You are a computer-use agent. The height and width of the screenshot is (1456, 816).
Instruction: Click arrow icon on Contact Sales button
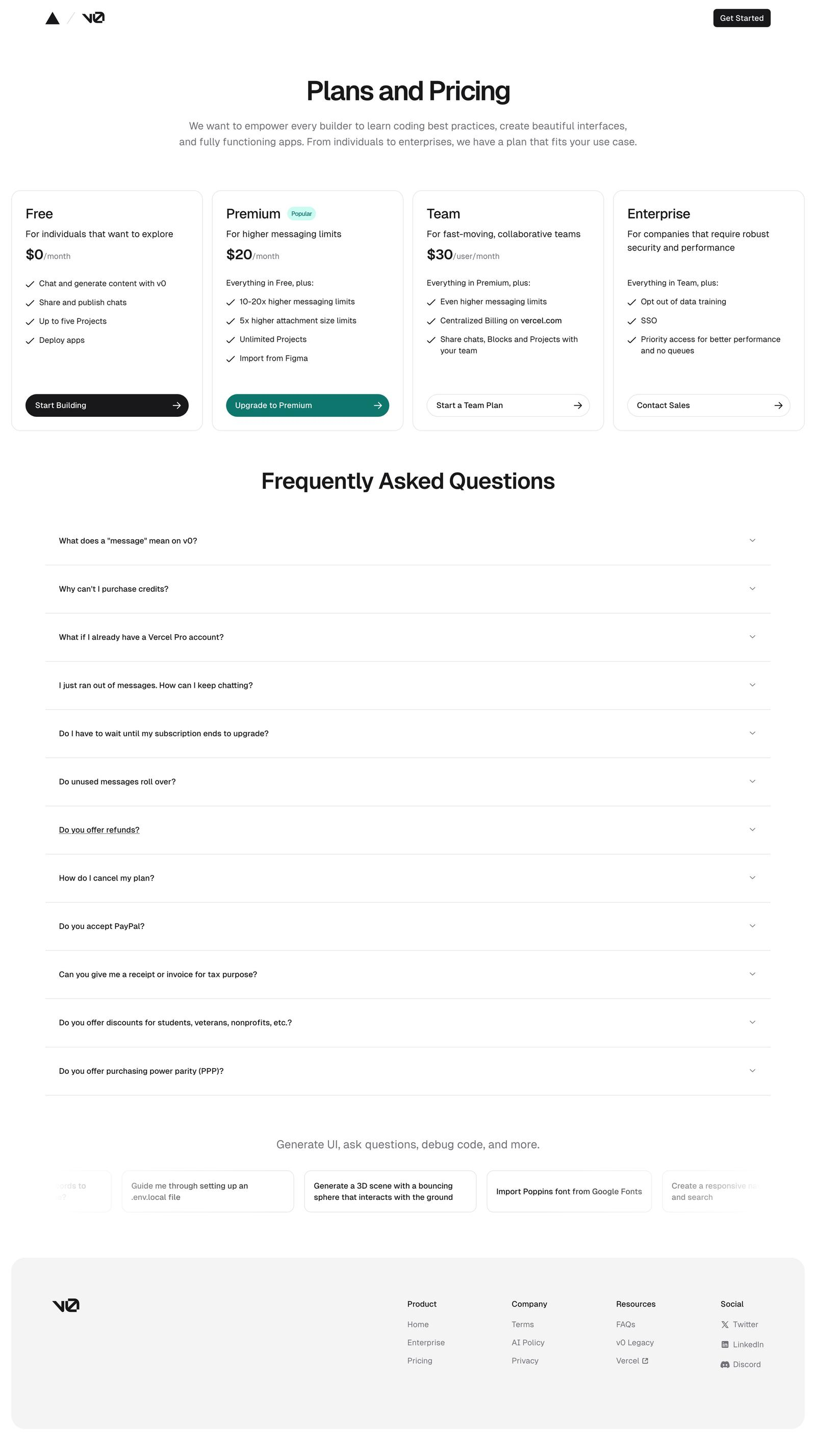[x=778, y=406]
